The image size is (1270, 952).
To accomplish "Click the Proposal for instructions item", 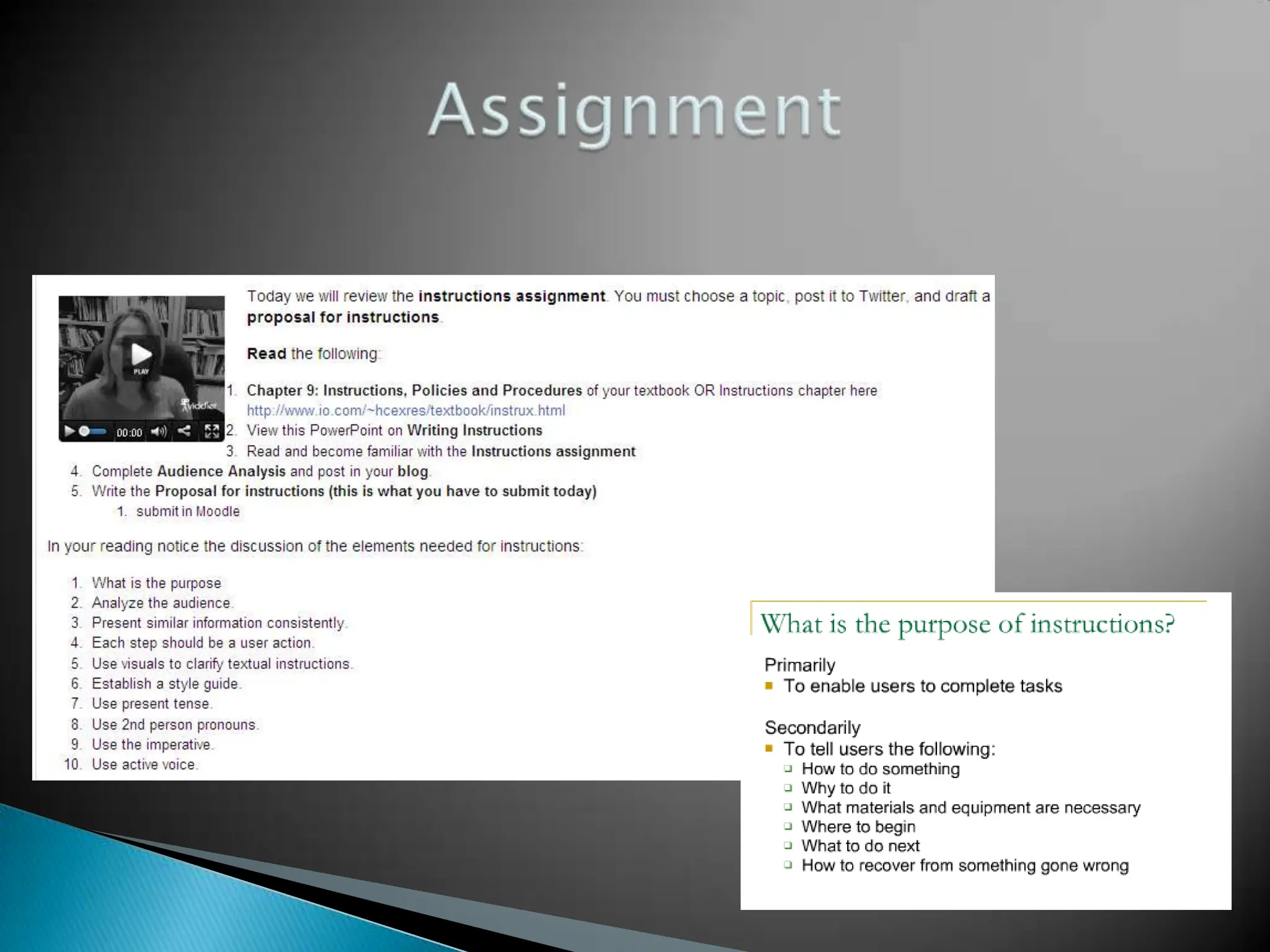I will [x=239, y=491].
